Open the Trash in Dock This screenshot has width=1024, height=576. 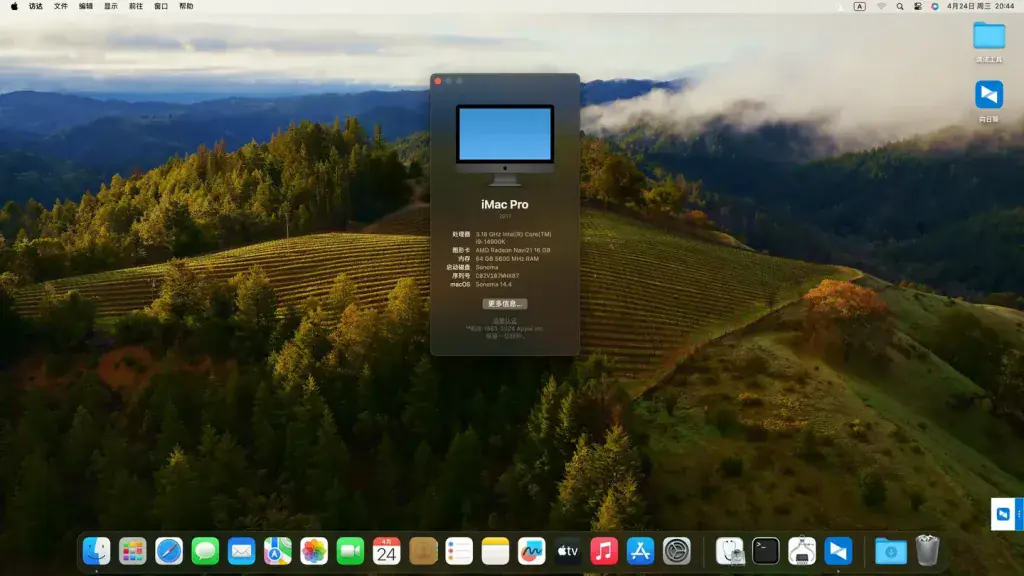tap(927, 551)
